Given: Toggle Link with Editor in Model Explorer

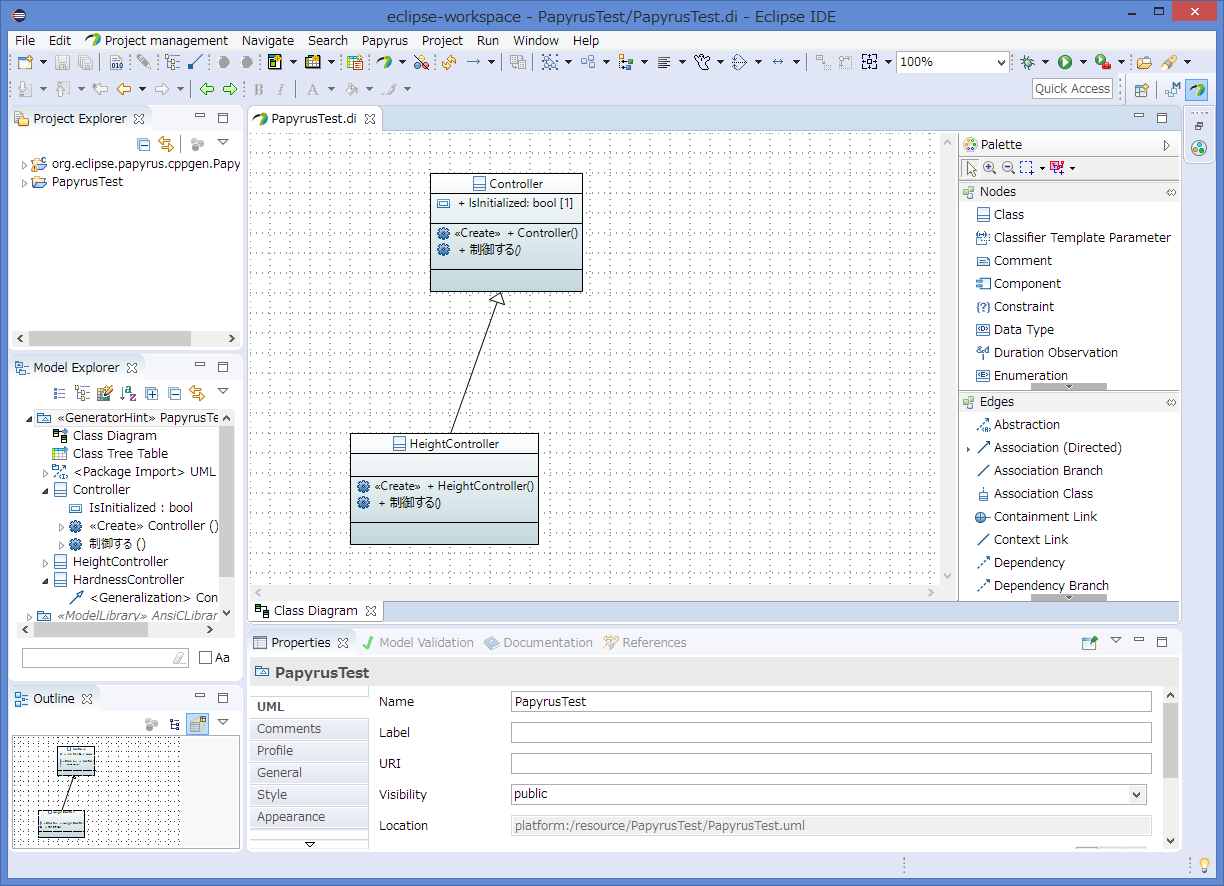Looking at the screenshot, I should click(196, 394).
